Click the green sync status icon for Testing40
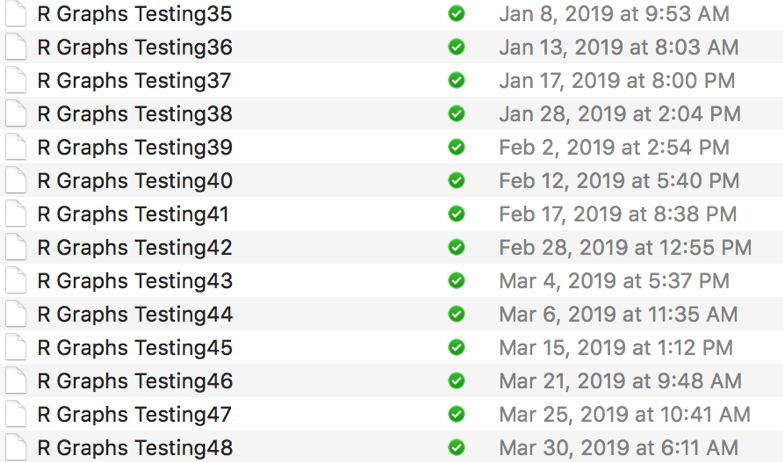Viewport: 783px width, 462px height. point(457,181)
